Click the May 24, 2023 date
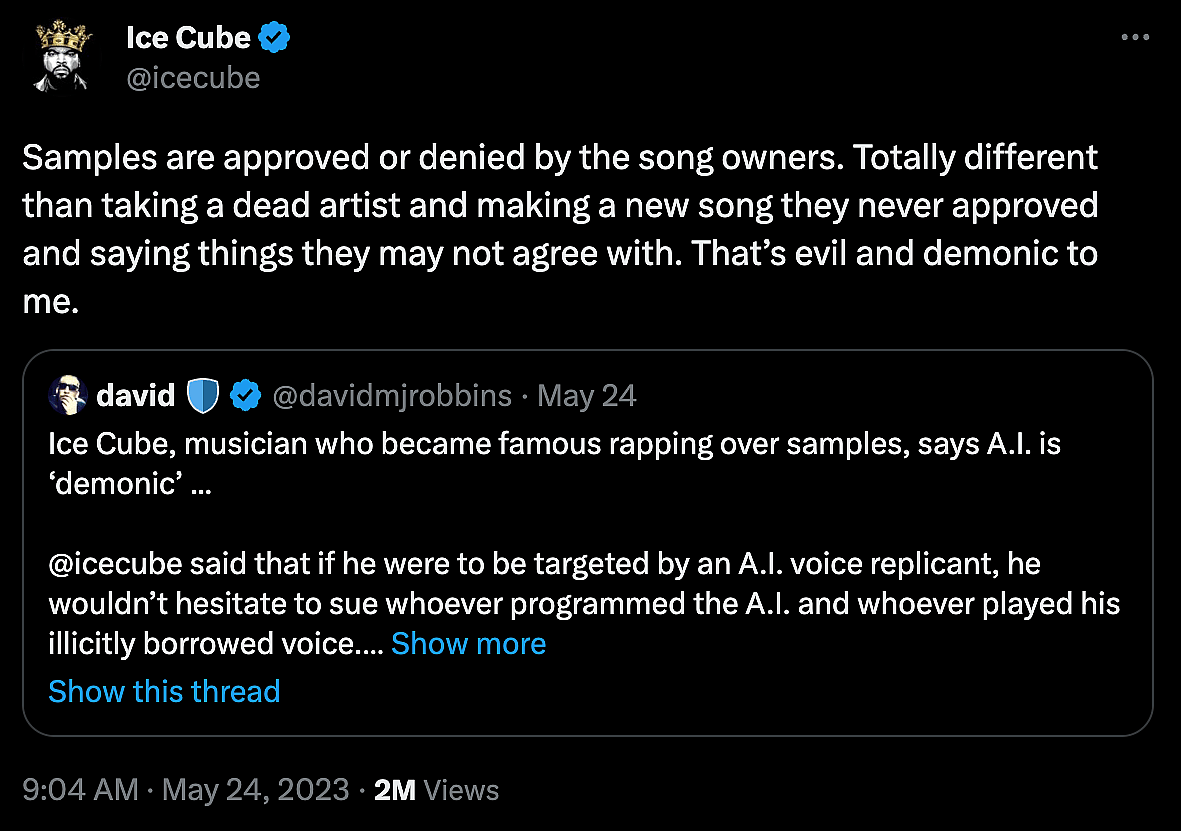The height and width of the screenshot is (831, 1181). pyautogui.click(x=256, y=790)
